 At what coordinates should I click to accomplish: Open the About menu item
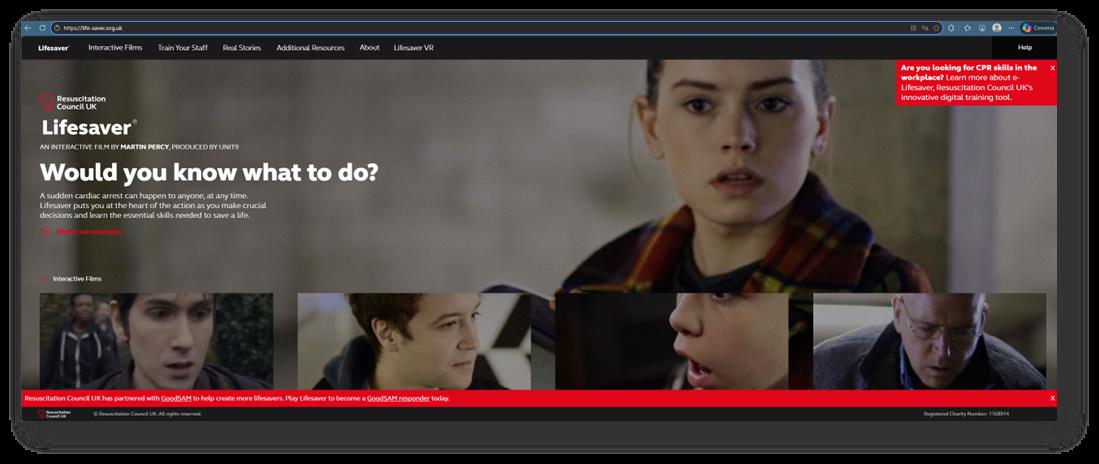tap(369, 48)
